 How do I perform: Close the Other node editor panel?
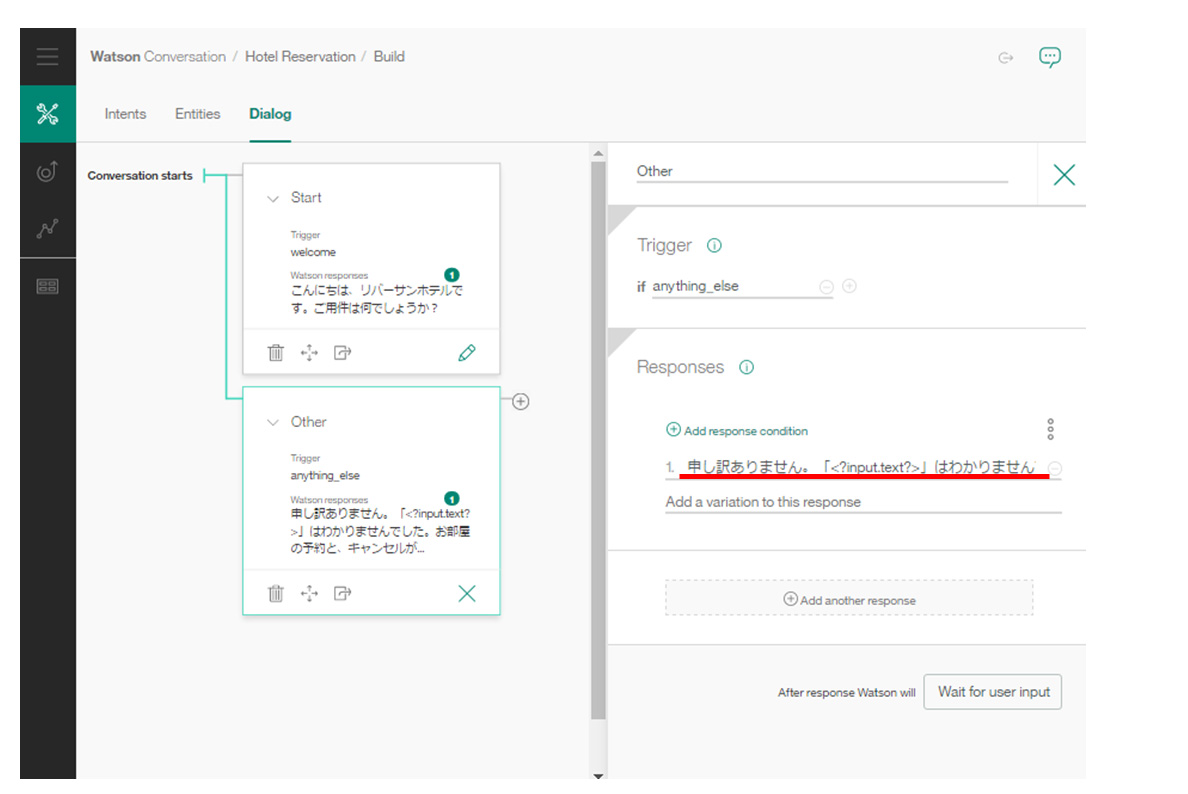click(x=1064, y=175)
